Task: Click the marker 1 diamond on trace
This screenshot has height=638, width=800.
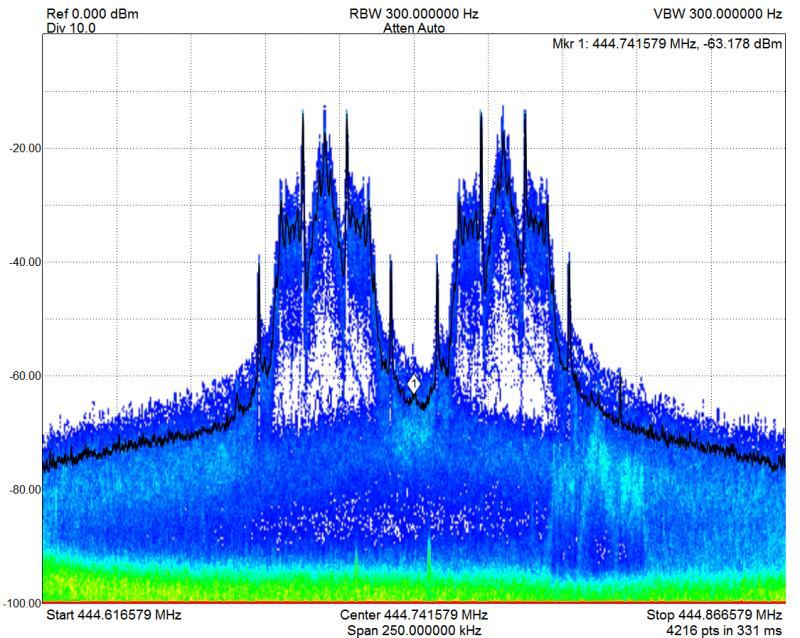Action: 413,383
